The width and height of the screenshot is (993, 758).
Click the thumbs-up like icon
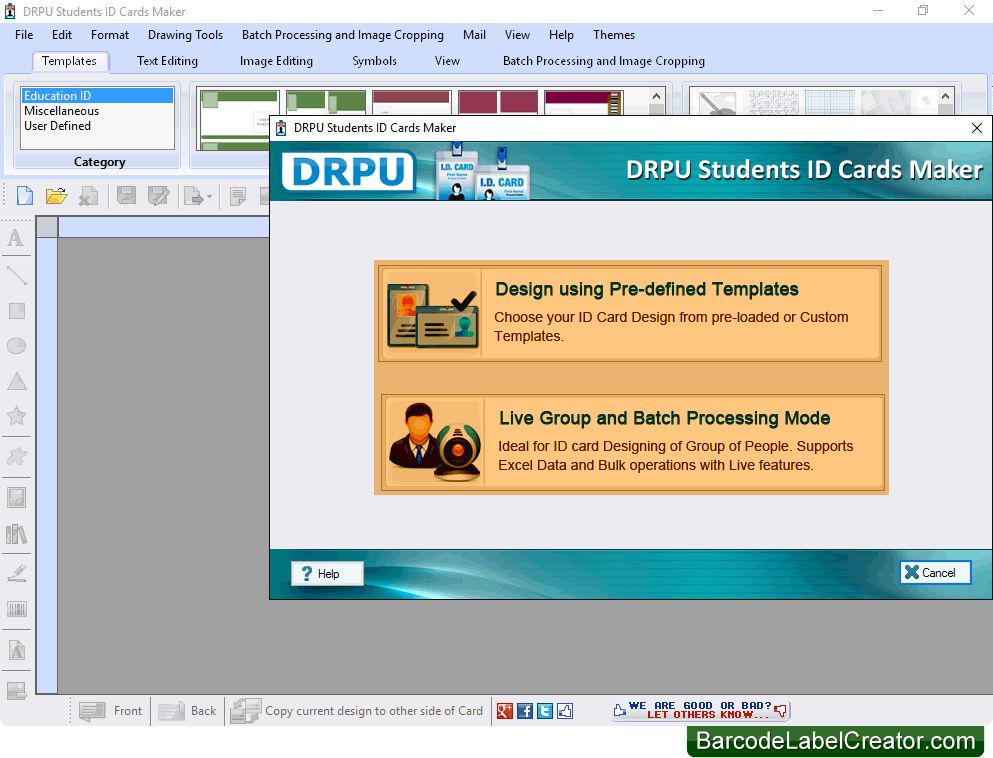tap(565, 711)
